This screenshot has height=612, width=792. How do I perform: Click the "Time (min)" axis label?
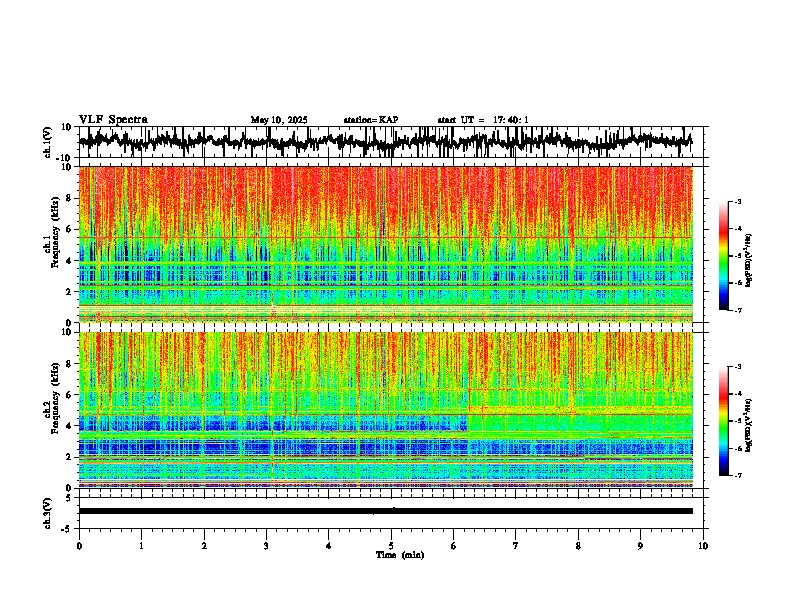400,555
